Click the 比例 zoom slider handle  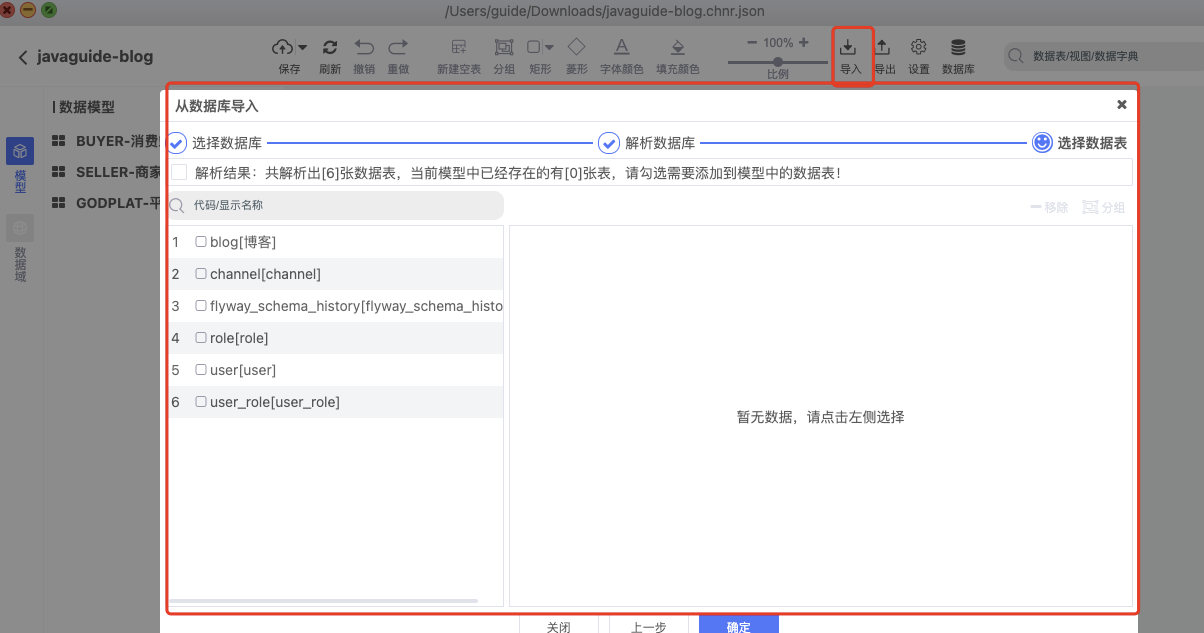point(778,62)
